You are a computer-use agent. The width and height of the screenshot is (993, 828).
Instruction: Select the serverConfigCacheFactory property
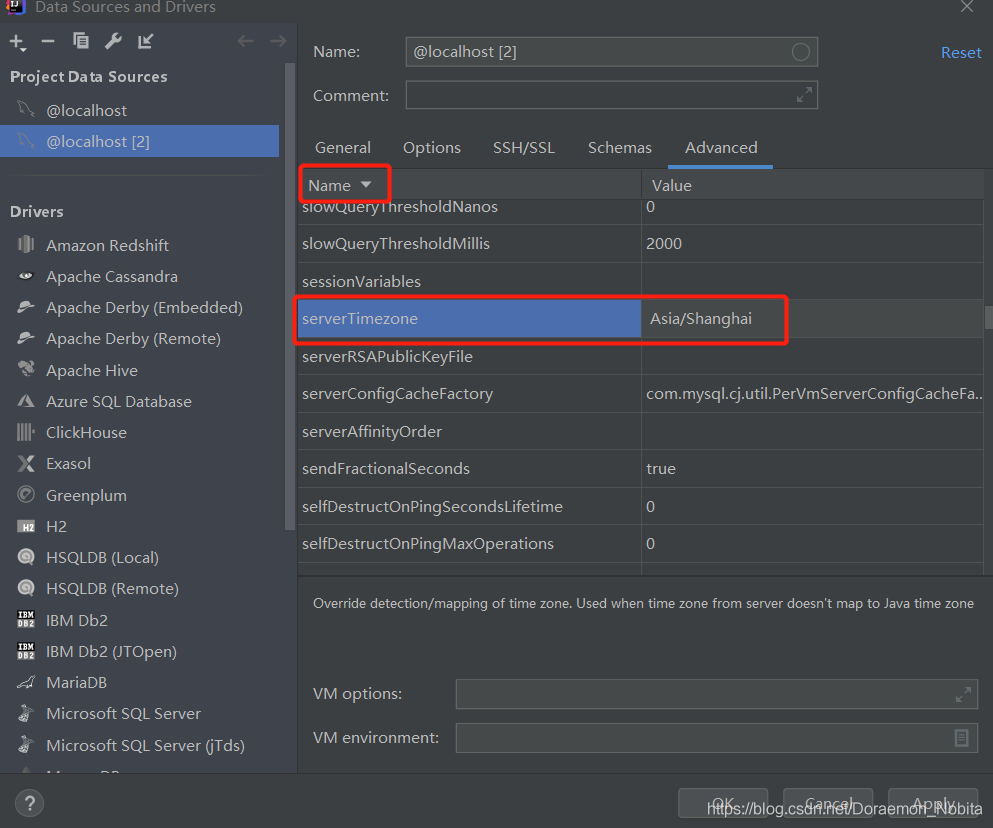(470, 394)
